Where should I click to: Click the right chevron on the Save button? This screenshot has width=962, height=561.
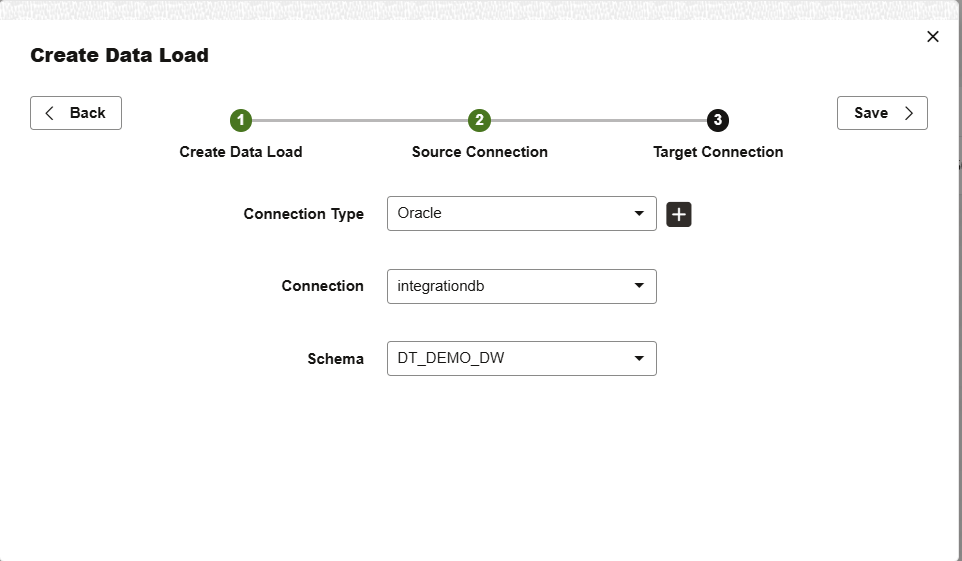909,113
